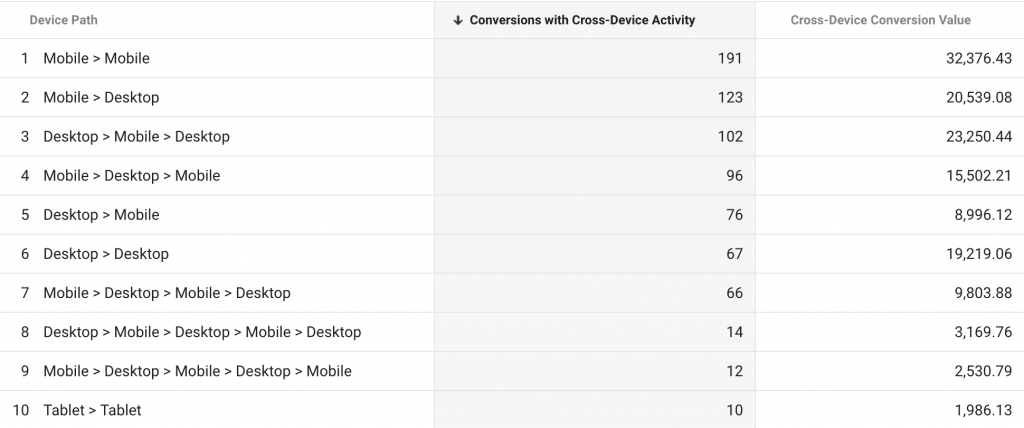1024x428 pixels.
Task: Open Desktop > Mobile > Desktop path
Action: point(136,137)
